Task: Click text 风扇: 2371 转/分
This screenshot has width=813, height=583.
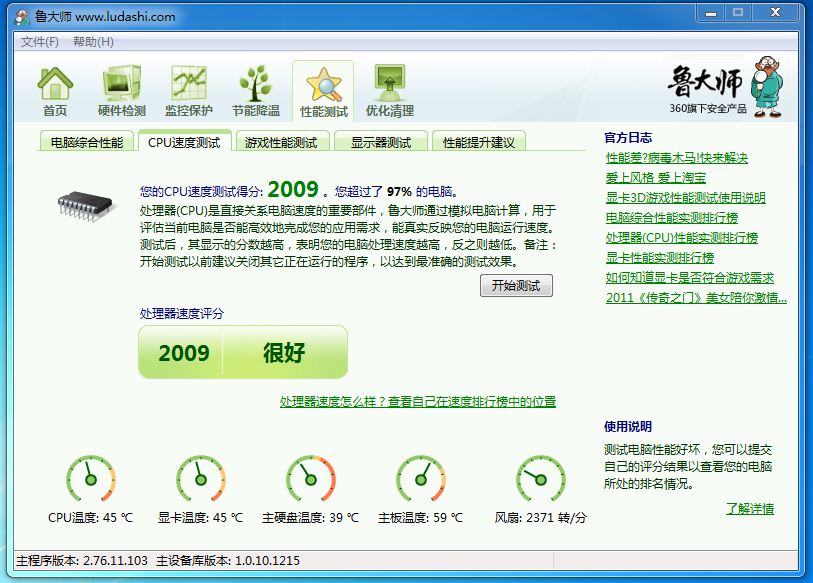Action: (x=540, y=517)
